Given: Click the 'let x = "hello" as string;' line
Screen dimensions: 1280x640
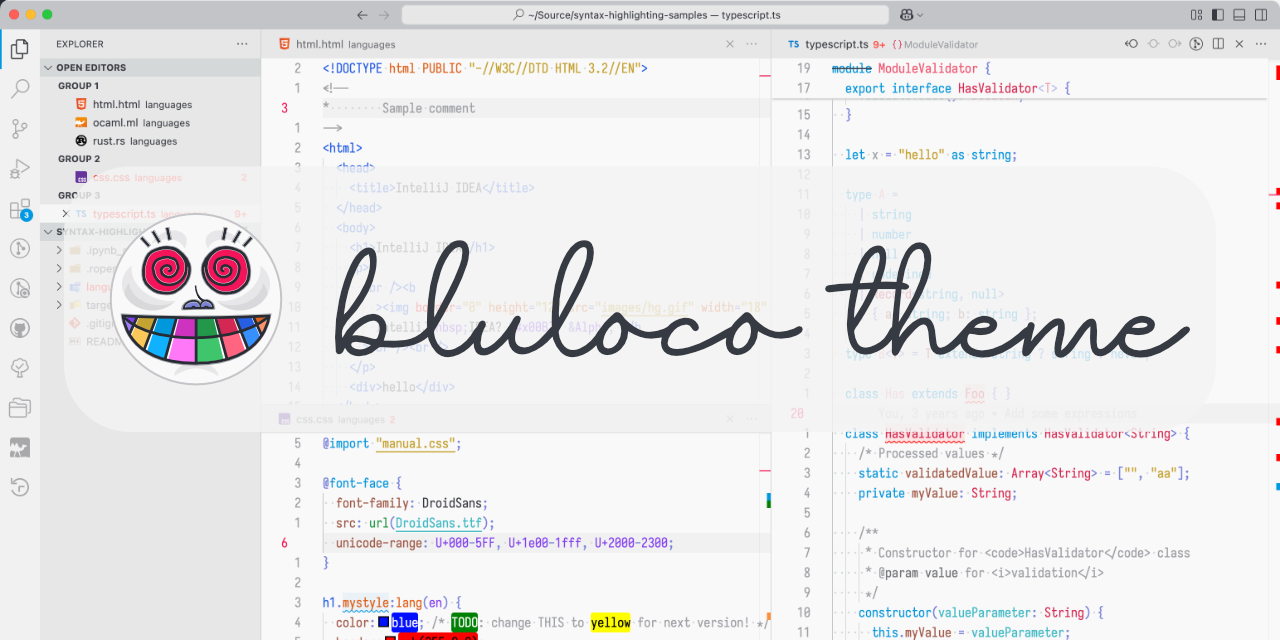Looking at the screenshot, I should pyautogui.click(x=931, y=155).
